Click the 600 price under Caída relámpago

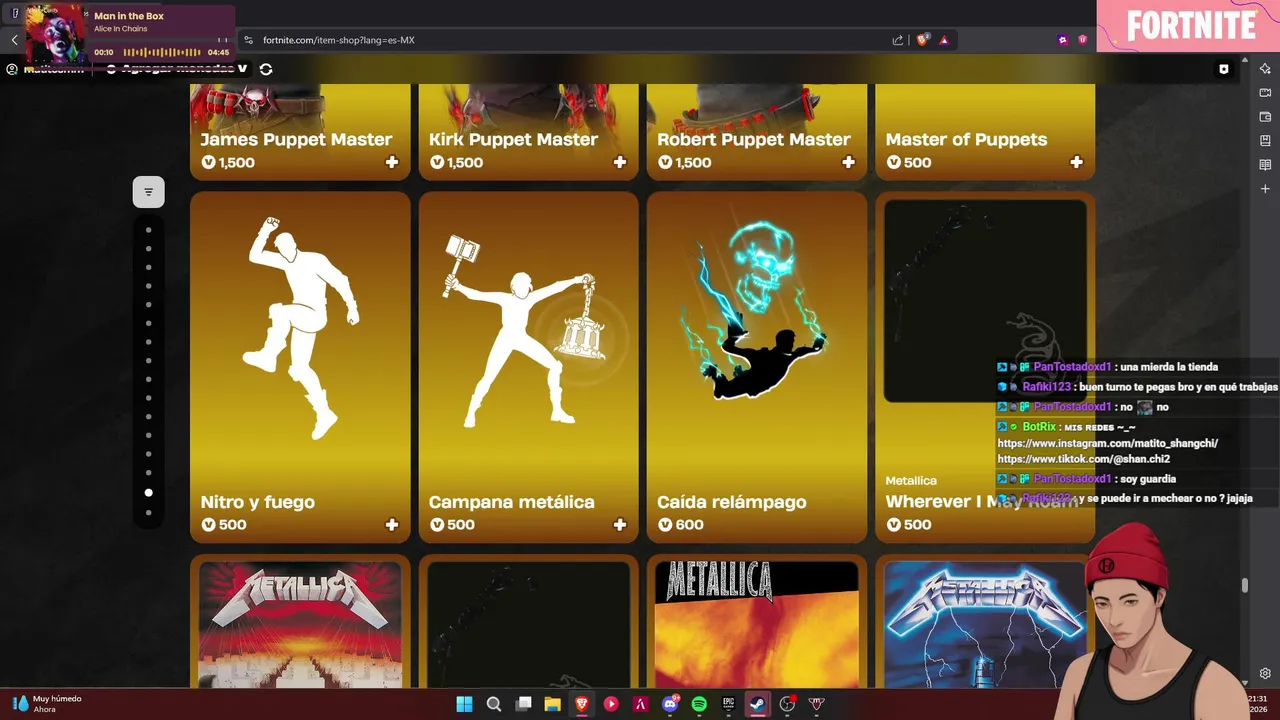(x=680, y=524)
